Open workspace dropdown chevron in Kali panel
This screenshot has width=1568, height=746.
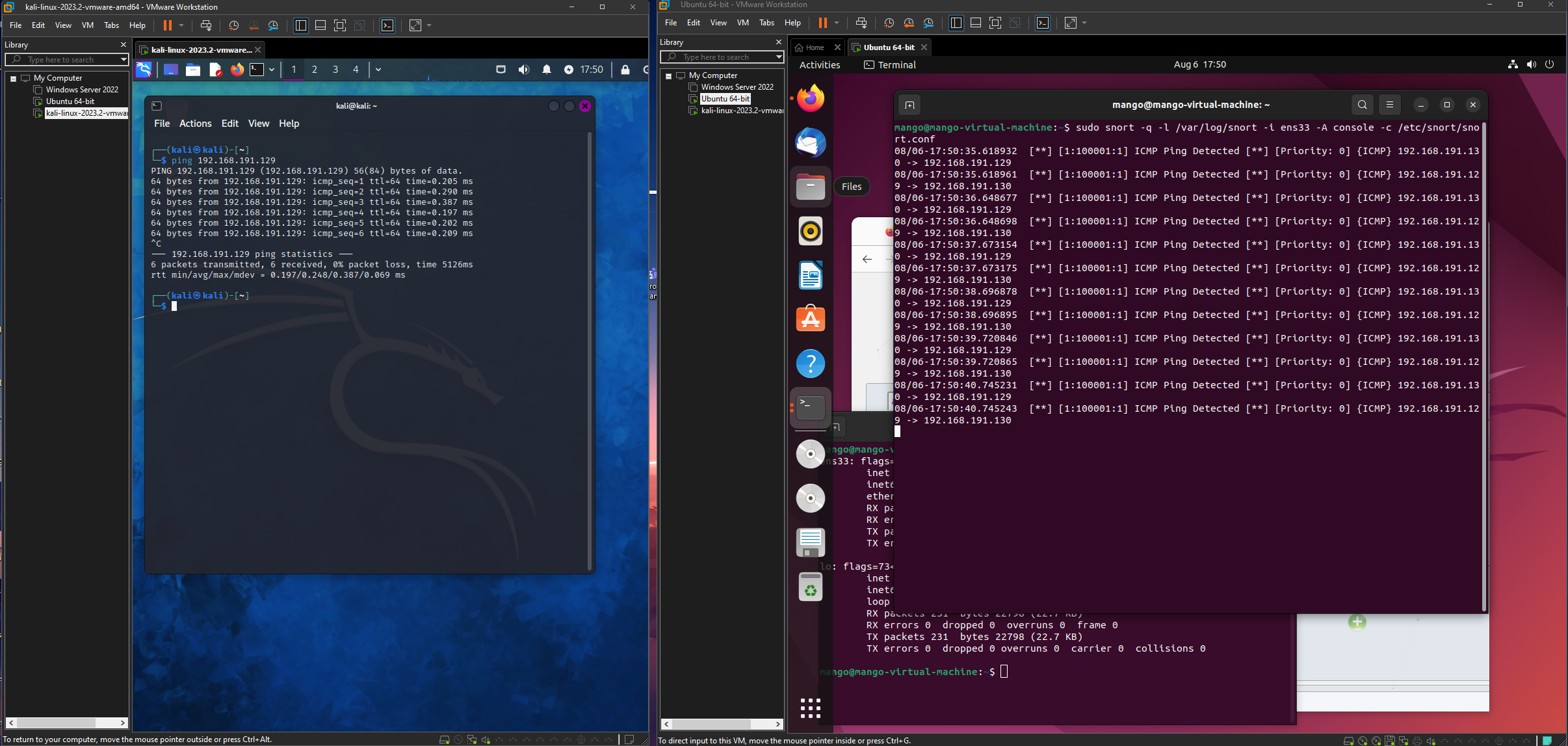click(378, 70)
